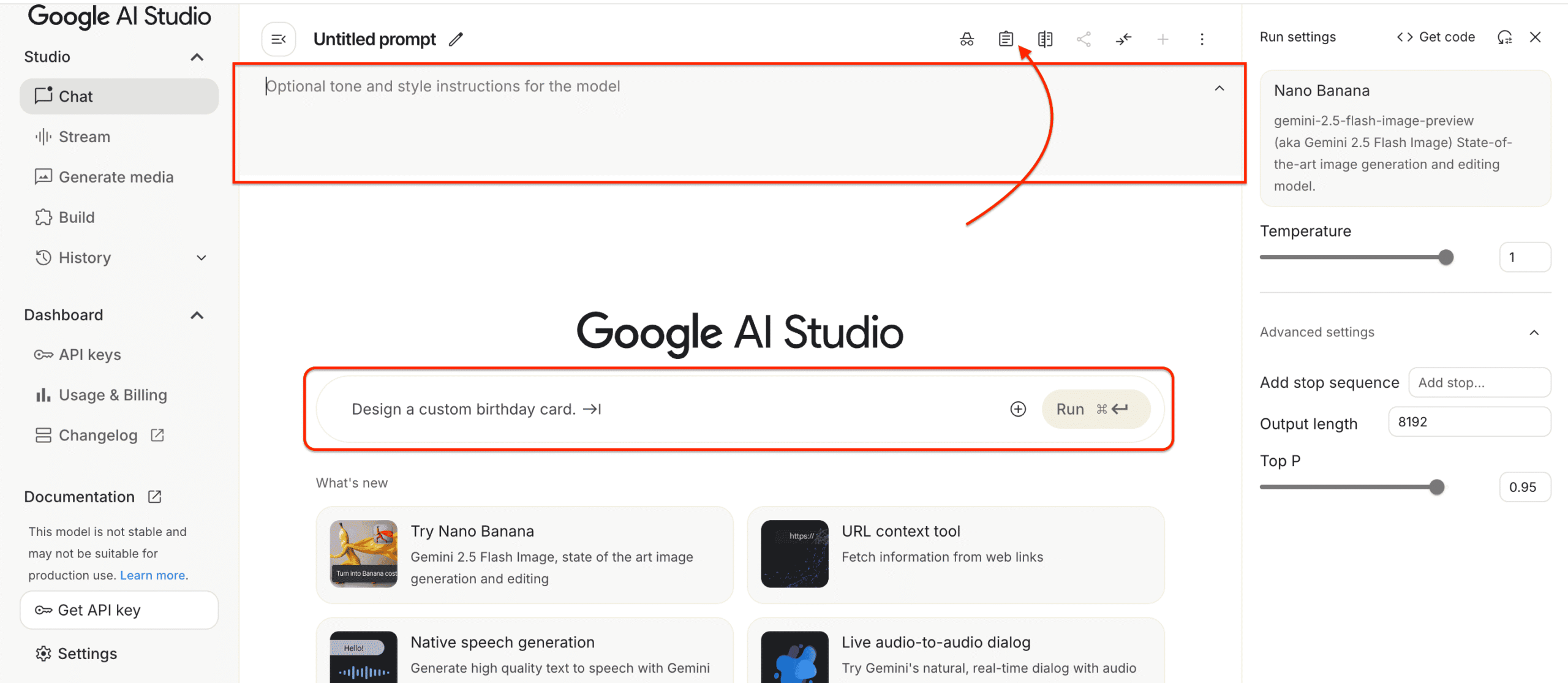1568x683 pixels.
Task: Open API keys page
Action: tap(119, 355)
